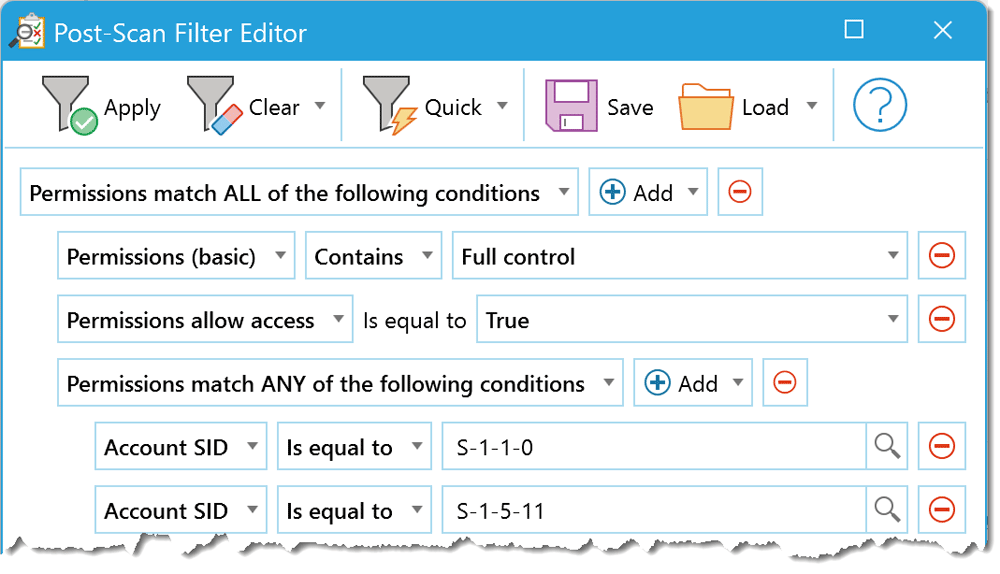Load filter using the folder icon
Viewport: 1000px width, 574px height.
705,107
